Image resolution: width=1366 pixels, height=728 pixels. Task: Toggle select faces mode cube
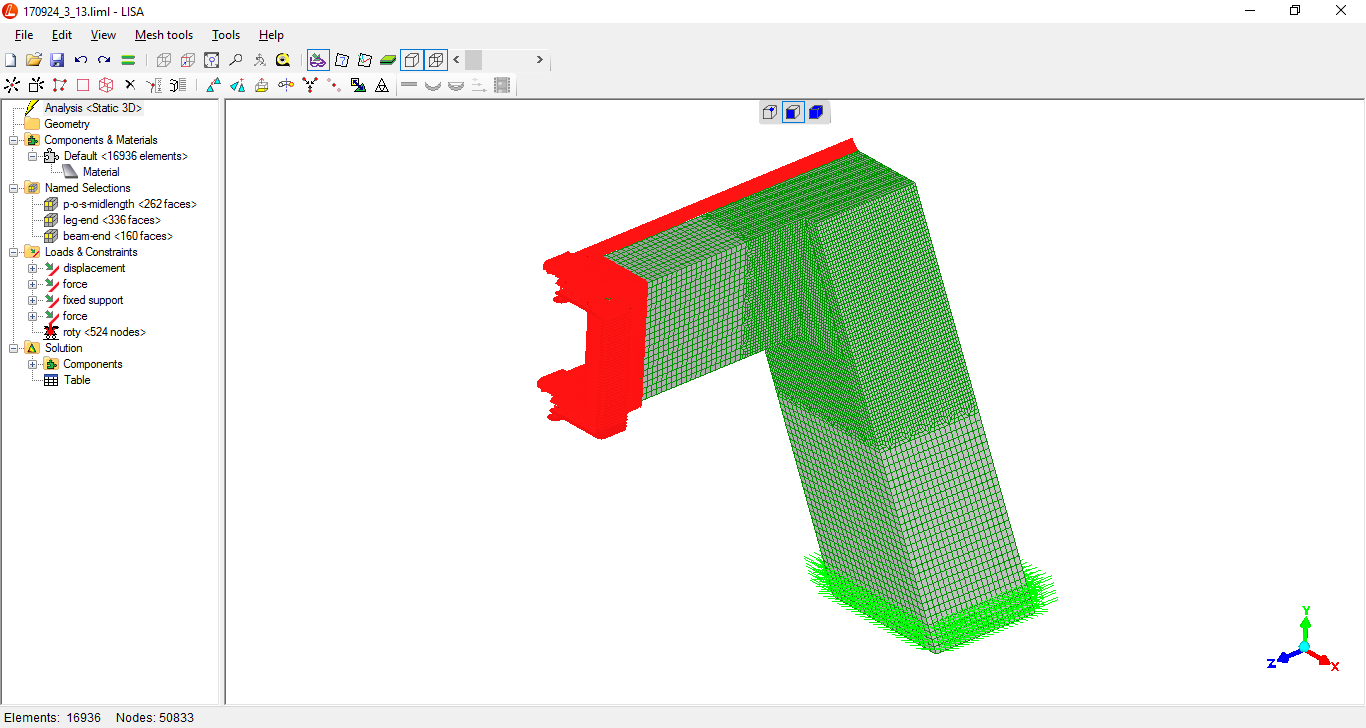point(792,112)
